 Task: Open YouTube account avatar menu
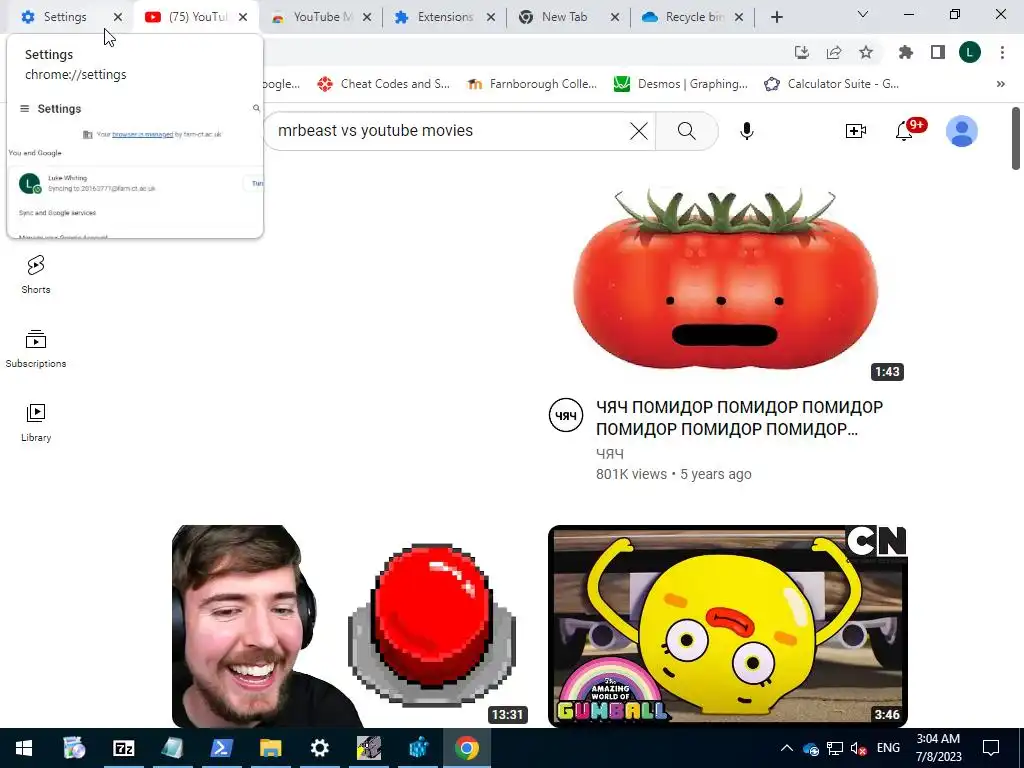point(962,131)
